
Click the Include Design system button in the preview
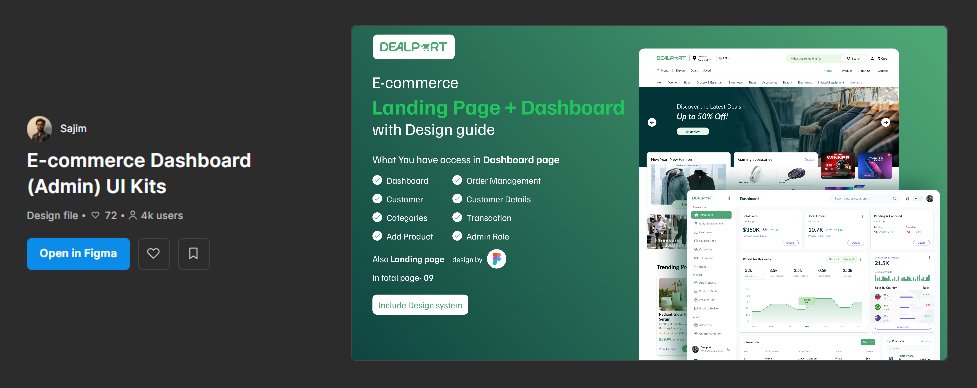[x=420, y=305]
